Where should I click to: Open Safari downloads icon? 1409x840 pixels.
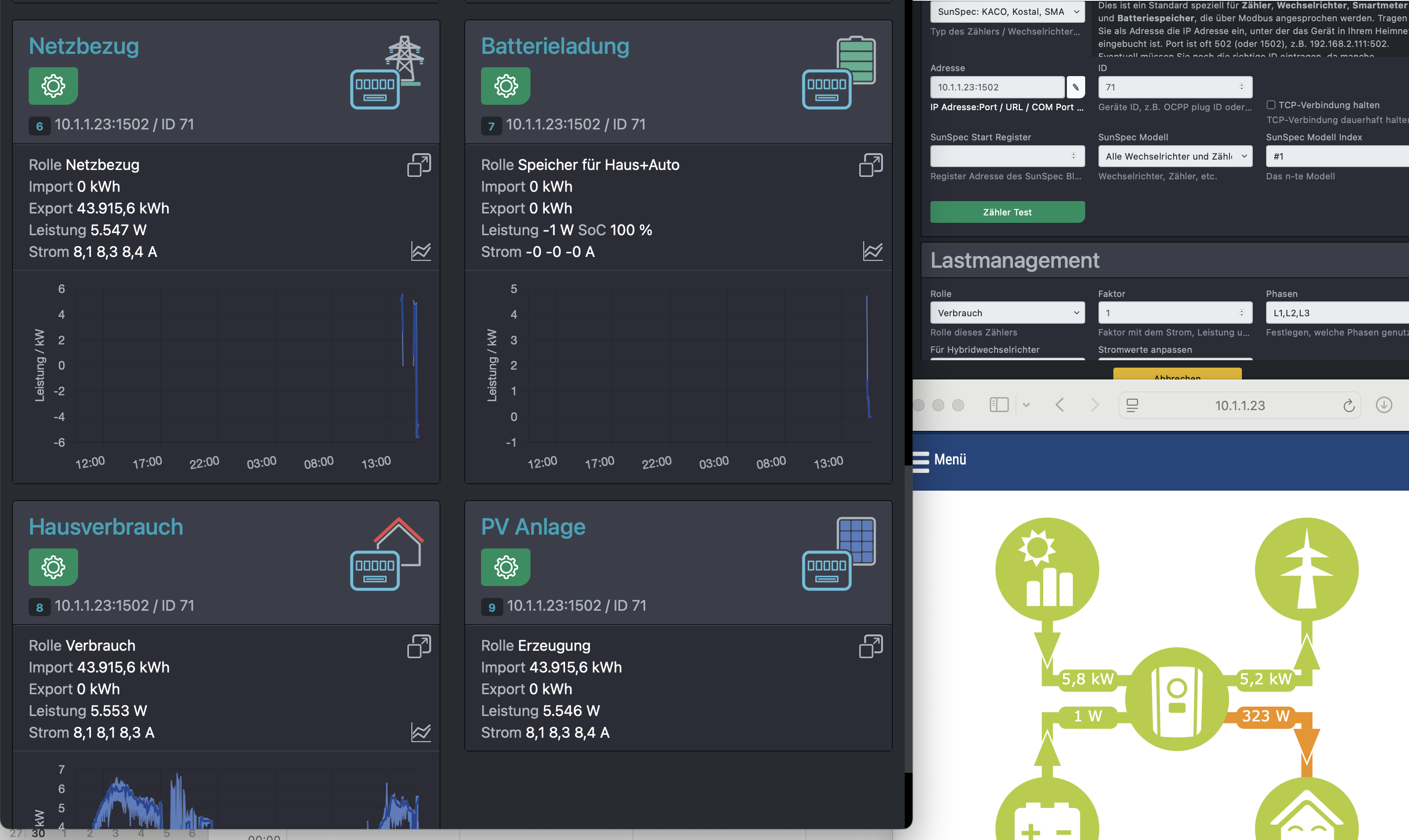[x=1384, y=405]
